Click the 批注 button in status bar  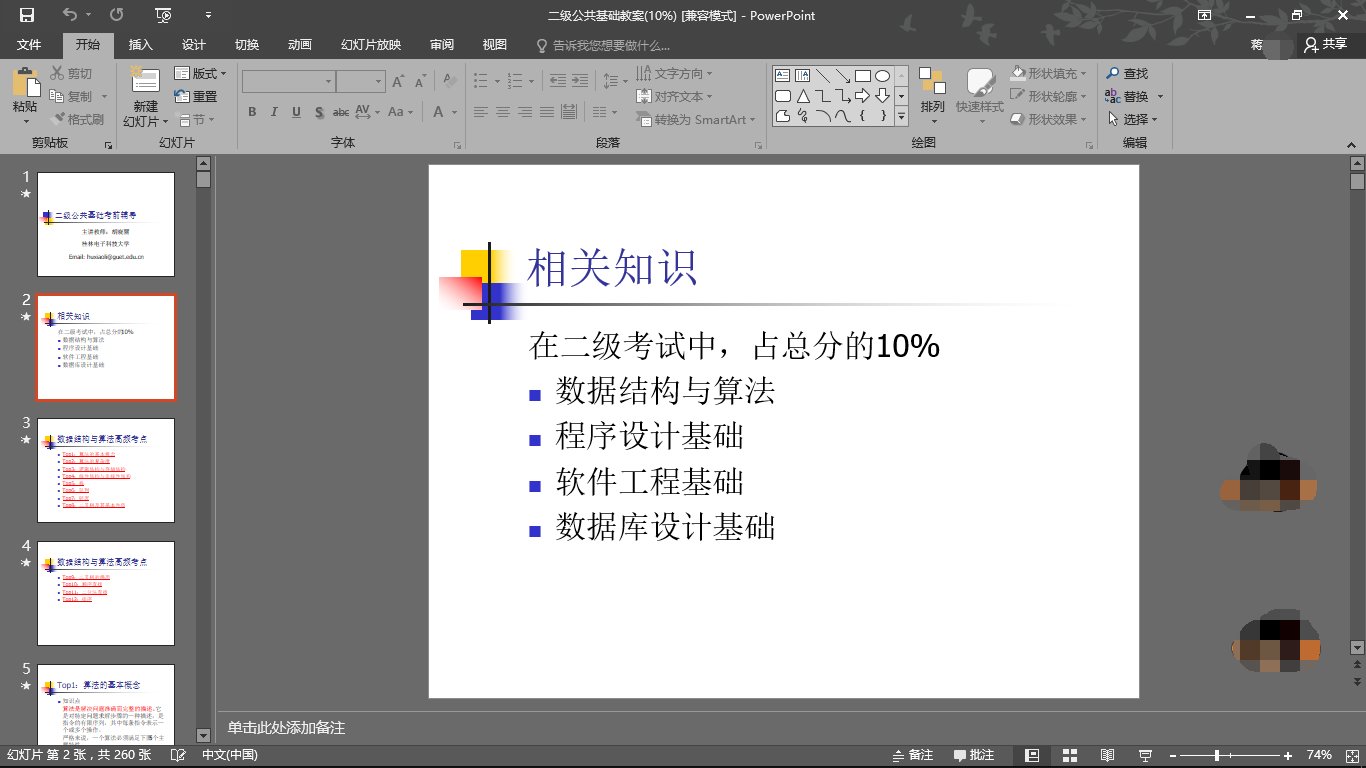click(x=975, y=754)
